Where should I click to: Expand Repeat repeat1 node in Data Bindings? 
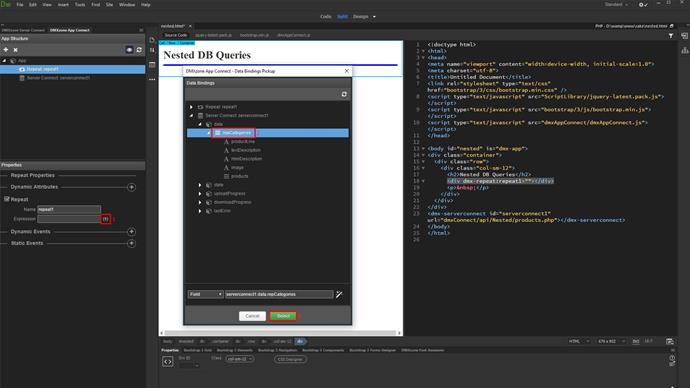click(x=191, y=107)
